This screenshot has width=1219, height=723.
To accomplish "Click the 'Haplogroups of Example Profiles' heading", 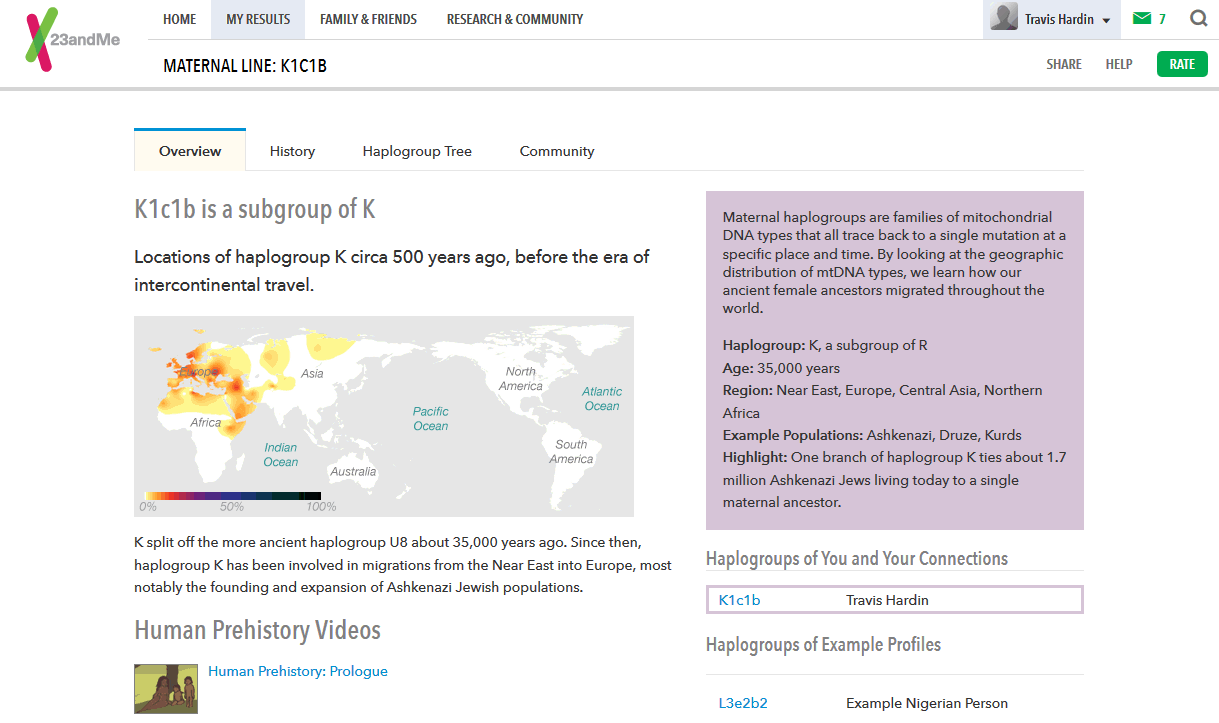I will coord(824,644).
